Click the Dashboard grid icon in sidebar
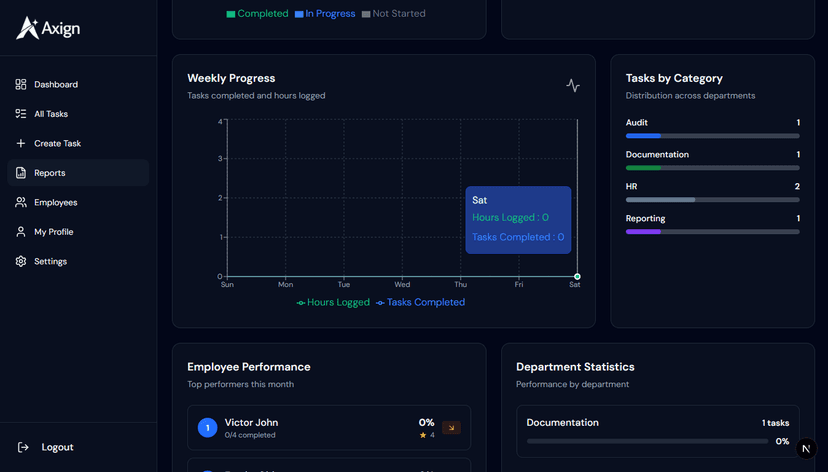The image size is (828, 472). click(x=21, y=85)
